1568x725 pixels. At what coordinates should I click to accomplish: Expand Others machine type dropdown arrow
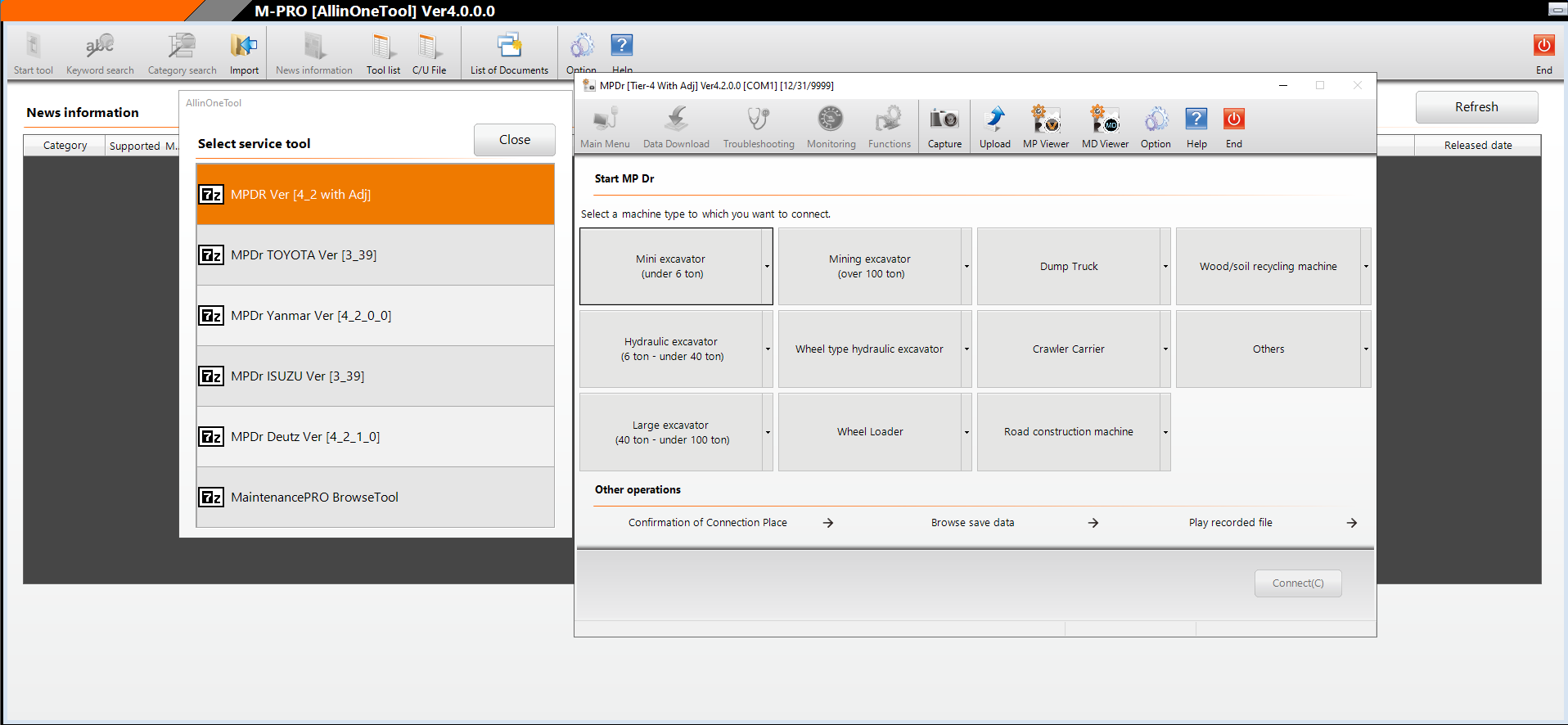(x=1366, y=349)
